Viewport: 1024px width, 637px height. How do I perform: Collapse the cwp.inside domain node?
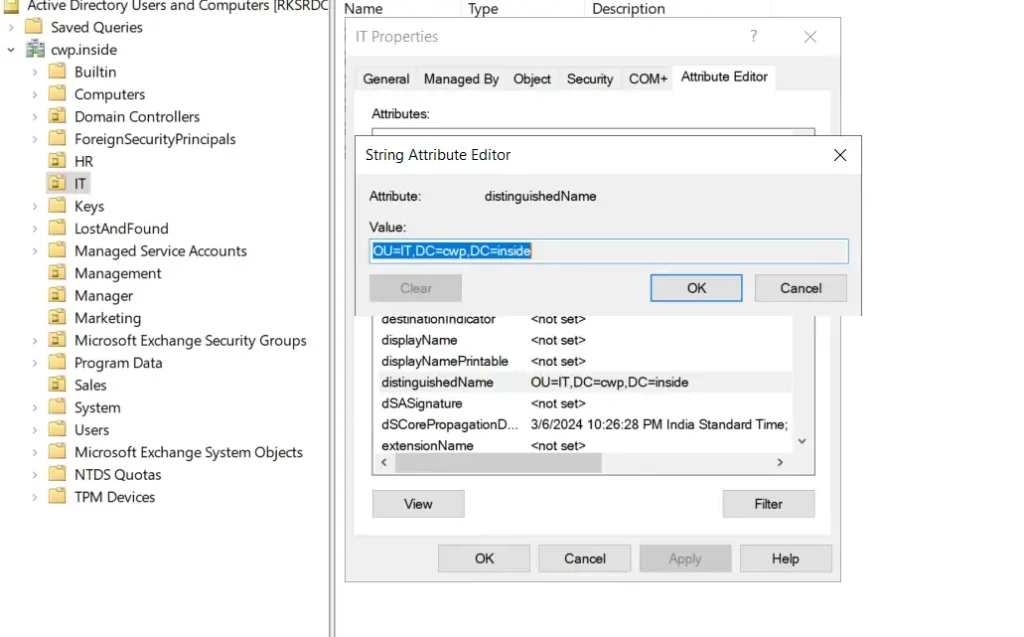coord(11,49)
